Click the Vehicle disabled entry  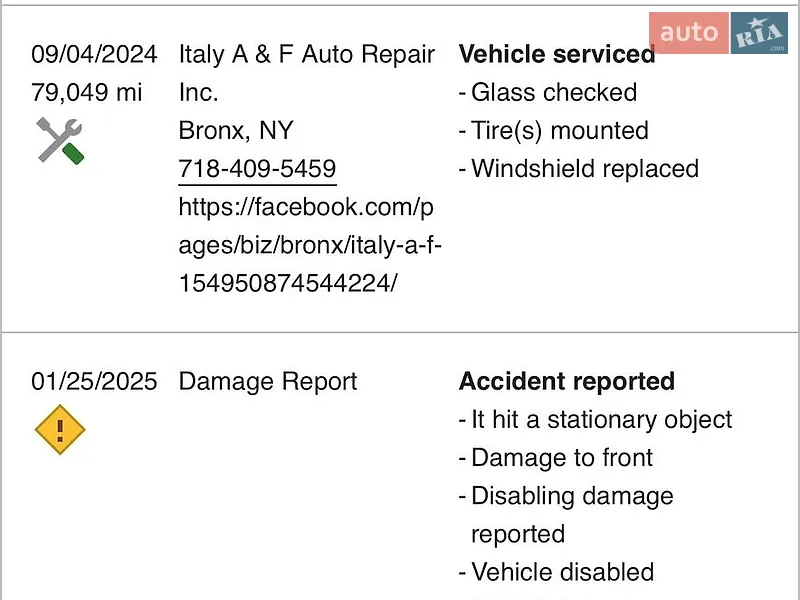point(556,572)
